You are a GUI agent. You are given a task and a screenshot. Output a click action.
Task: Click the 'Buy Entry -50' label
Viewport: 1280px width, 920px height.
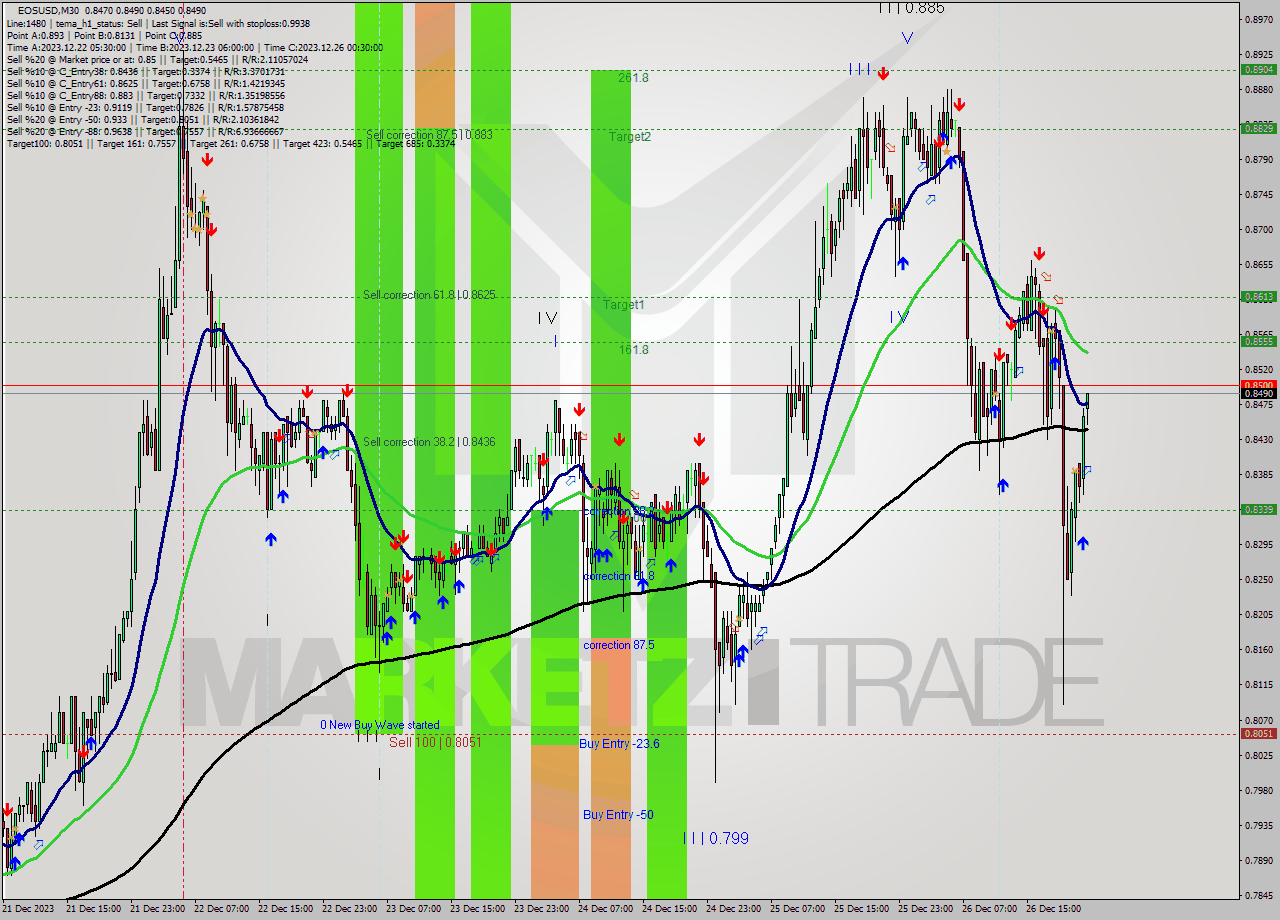(618, 815)
